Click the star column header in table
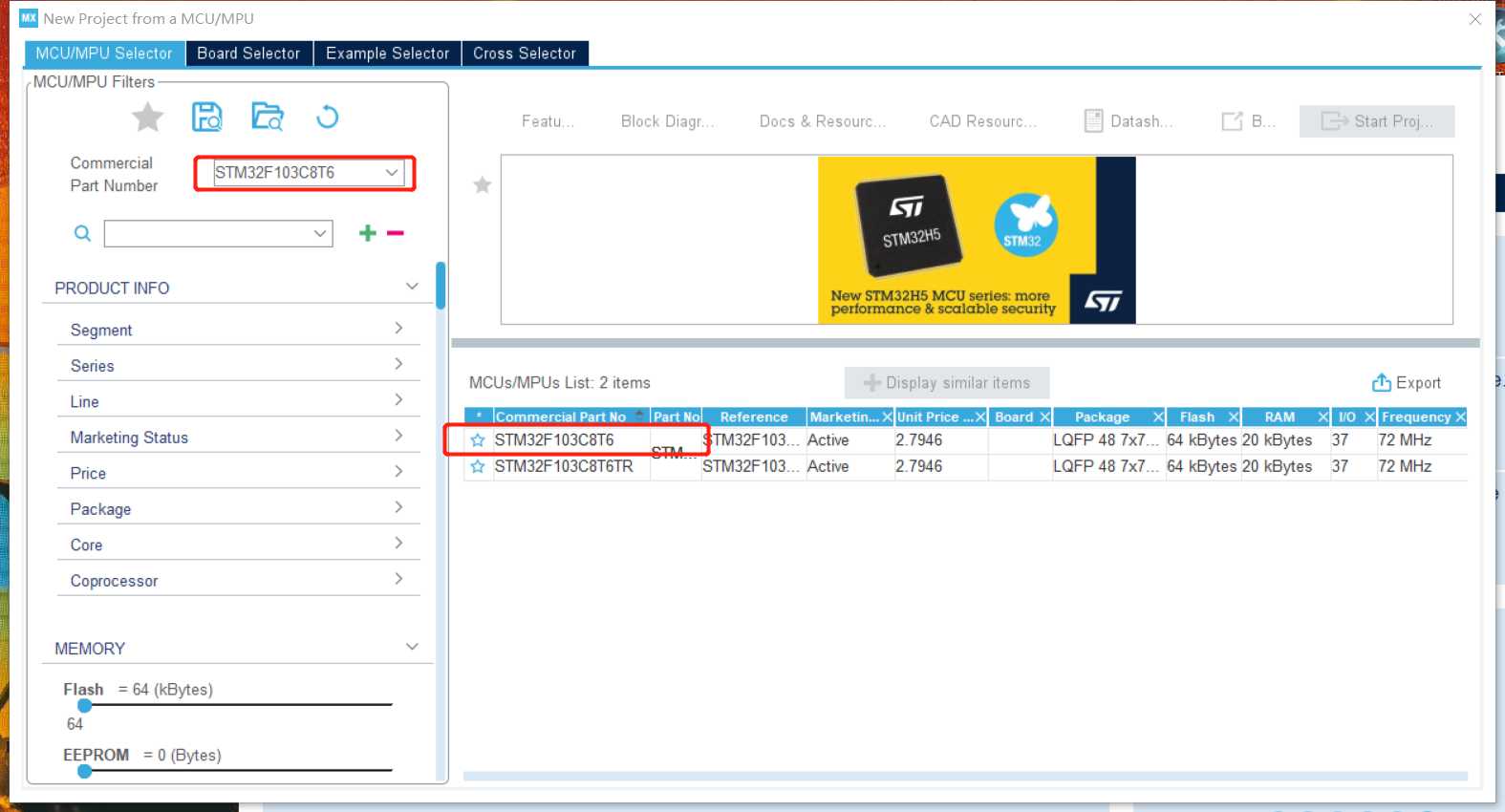The image size is (1505, 812). 479,417
